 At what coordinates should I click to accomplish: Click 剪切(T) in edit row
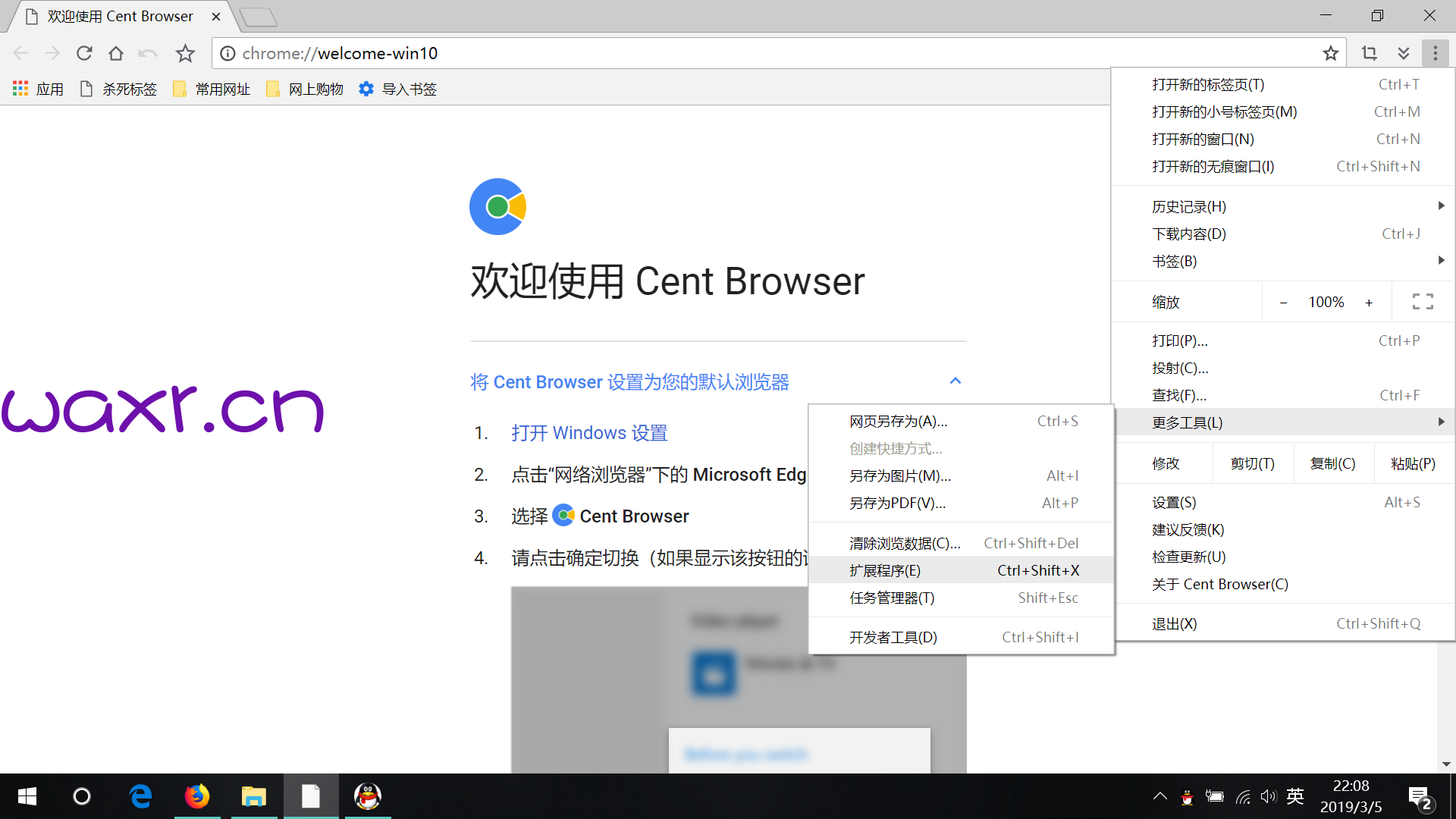(1252, 463)
